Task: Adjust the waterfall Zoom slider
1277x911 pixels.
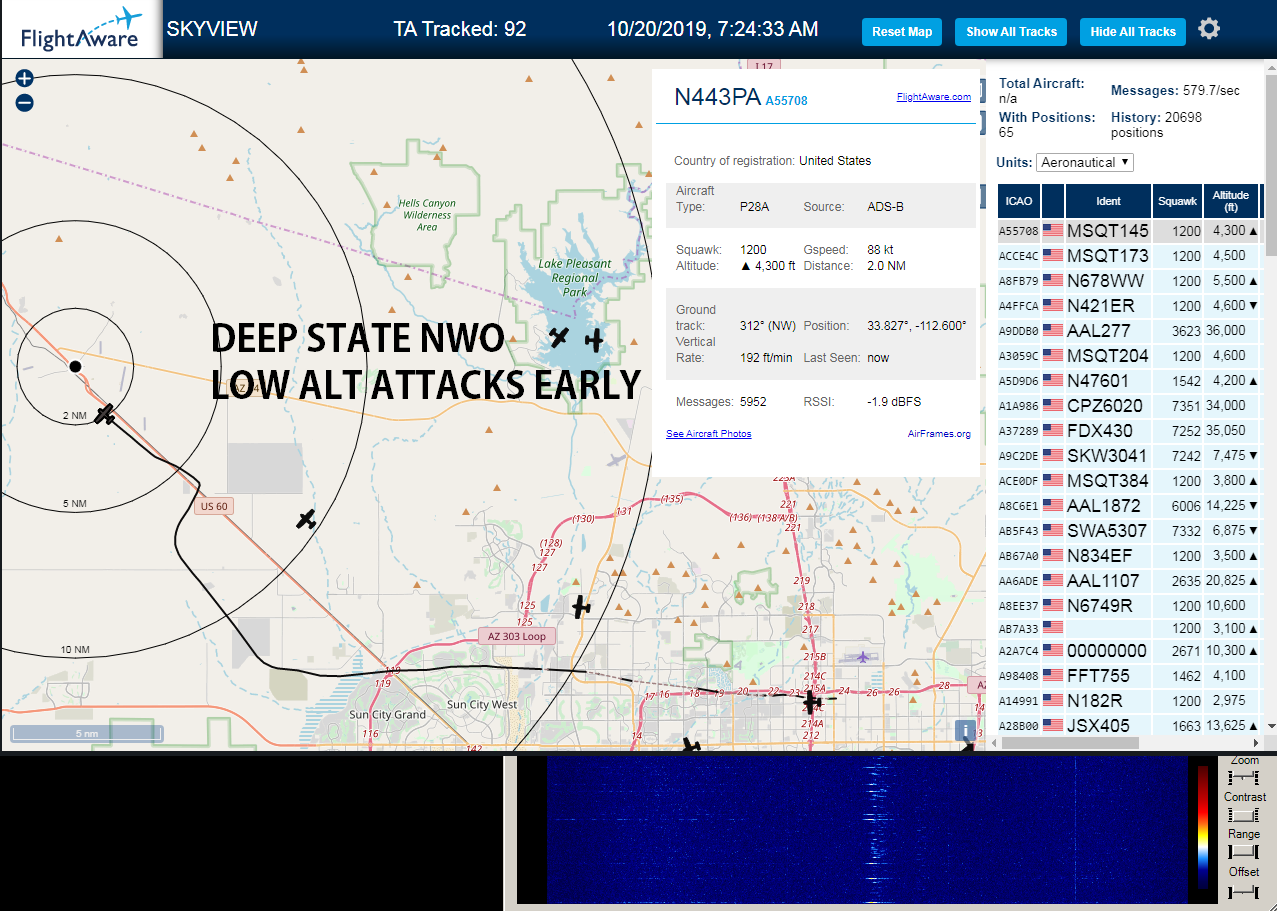Action: (x=1243, y=778)
